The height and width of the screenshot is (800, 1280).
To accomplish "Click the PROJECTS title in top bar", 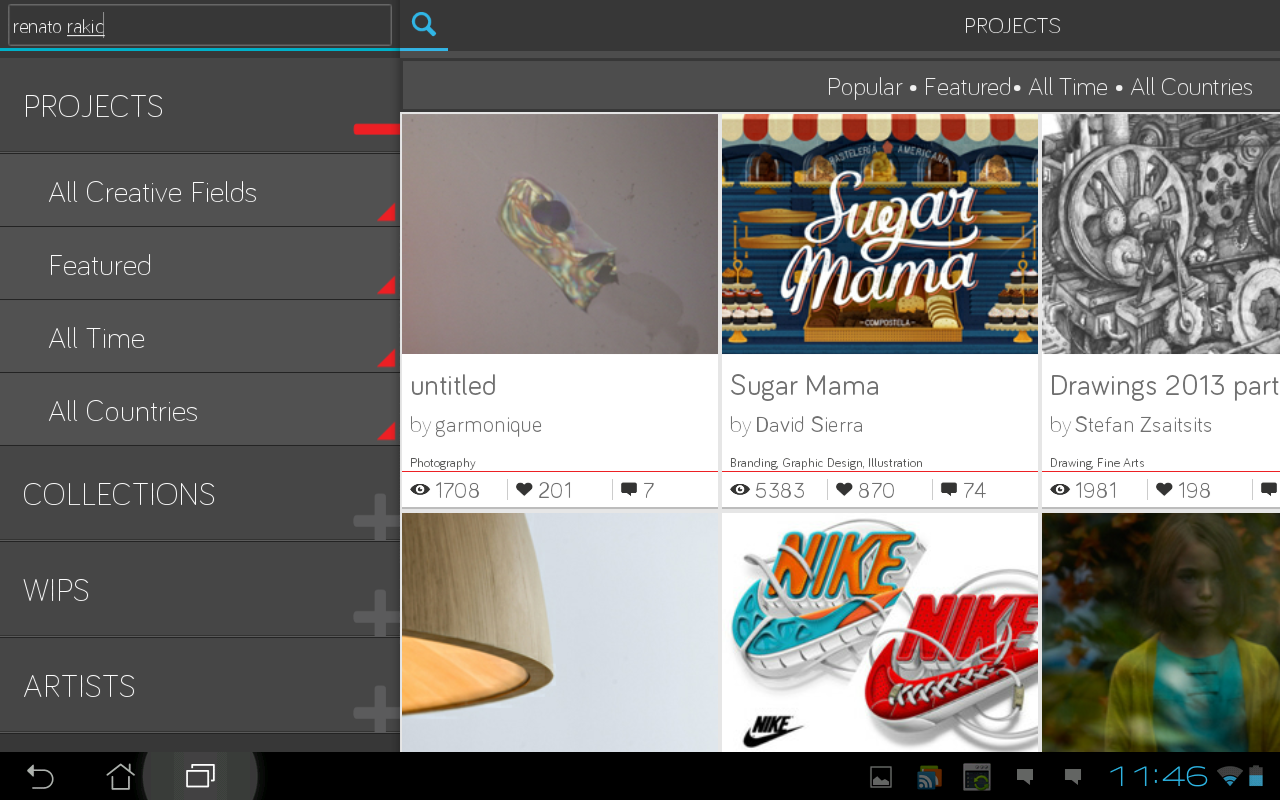I will pos(1012,26).
